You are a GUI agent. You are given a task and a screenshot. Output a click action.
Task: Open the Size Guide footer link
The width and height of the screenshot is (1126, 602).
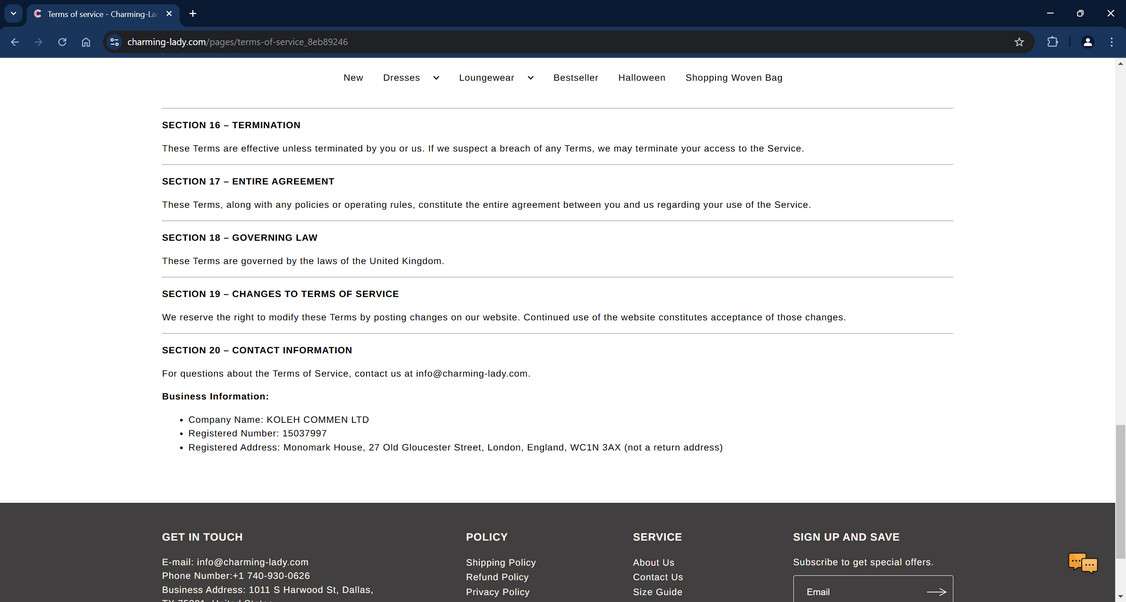click(658, 592)
